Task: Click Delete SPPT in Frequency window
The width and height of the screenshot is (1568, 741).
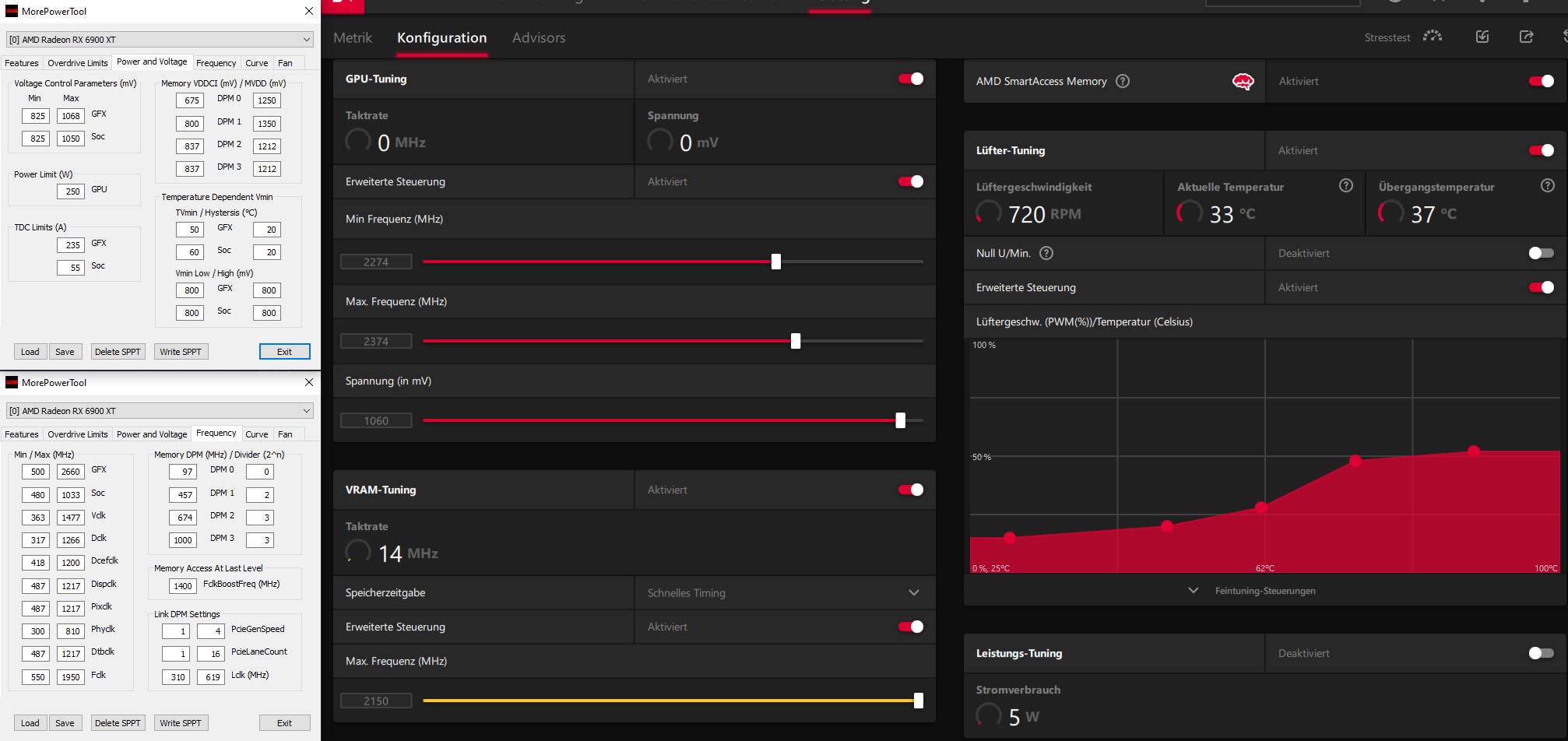Action: (118, 723)
